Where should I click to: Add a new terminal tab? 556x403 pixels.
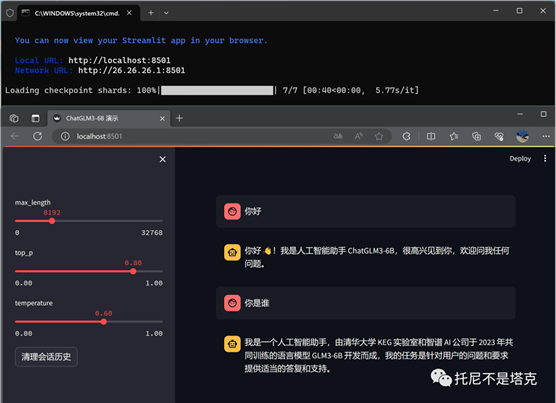(151, 13)
